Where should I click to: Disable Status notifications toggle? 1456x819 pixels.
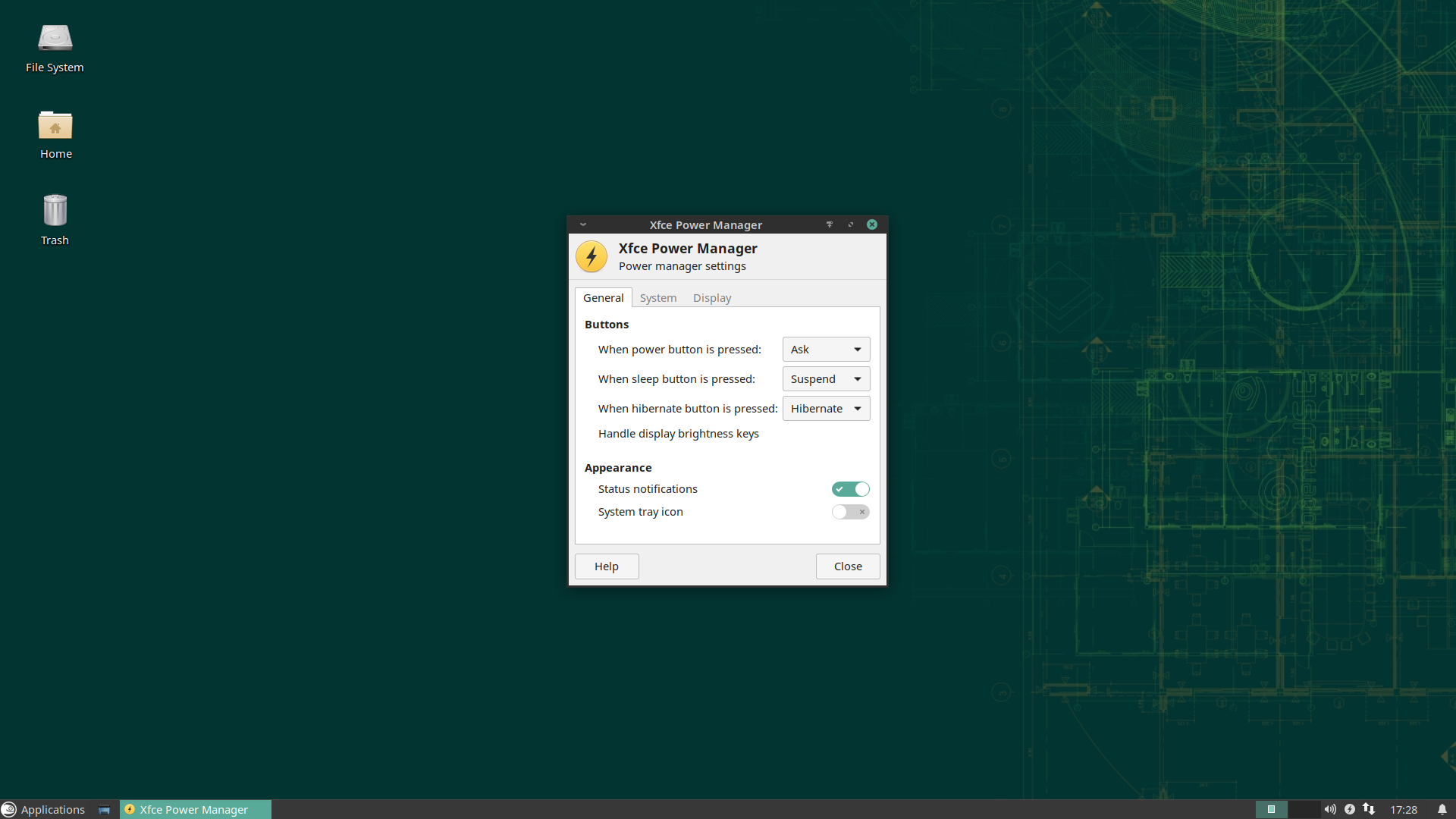[x=850, y=489]
